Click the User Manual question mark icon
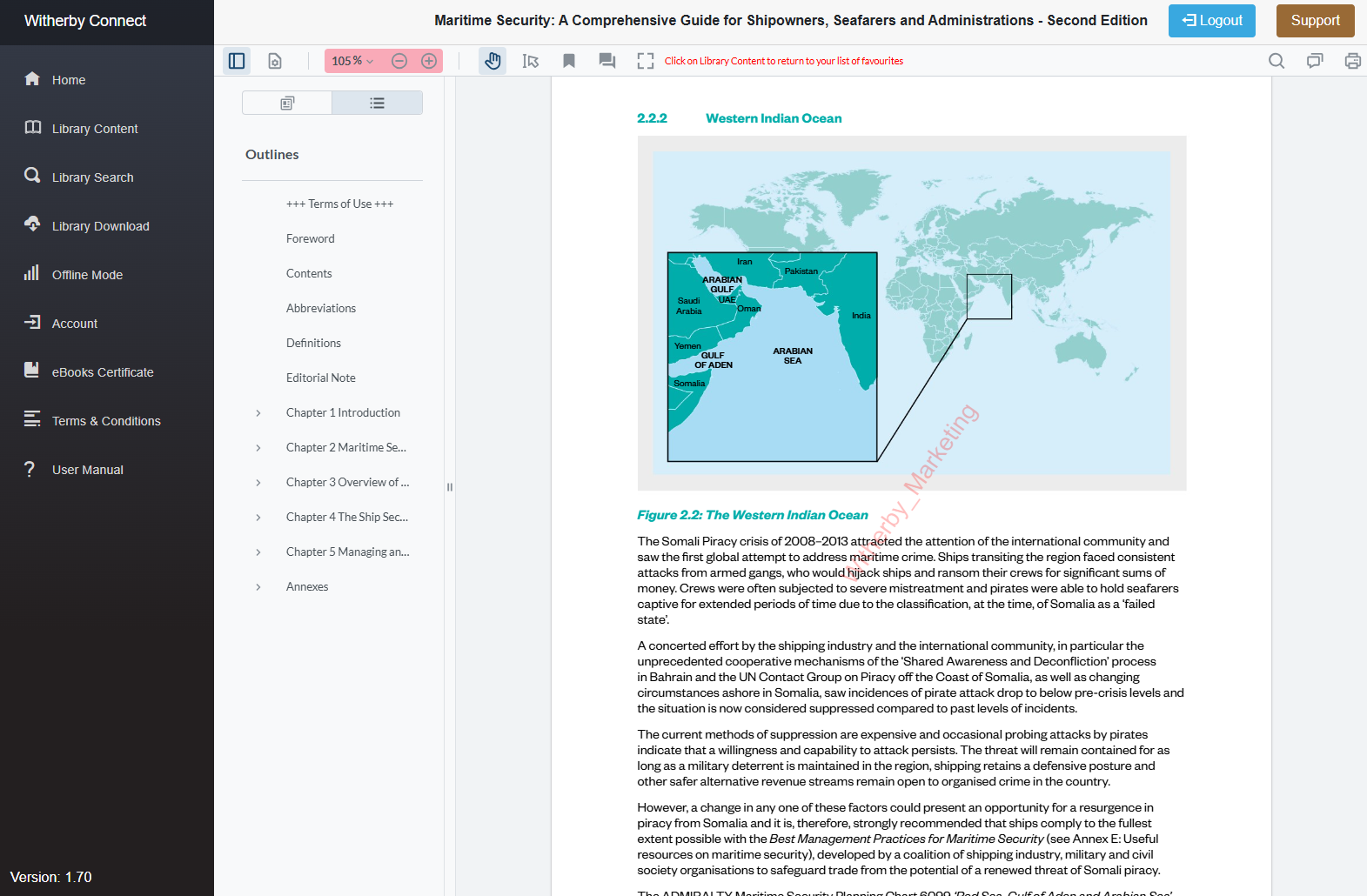Screen dimensions: 1367x896 click(x=30, y=469)
